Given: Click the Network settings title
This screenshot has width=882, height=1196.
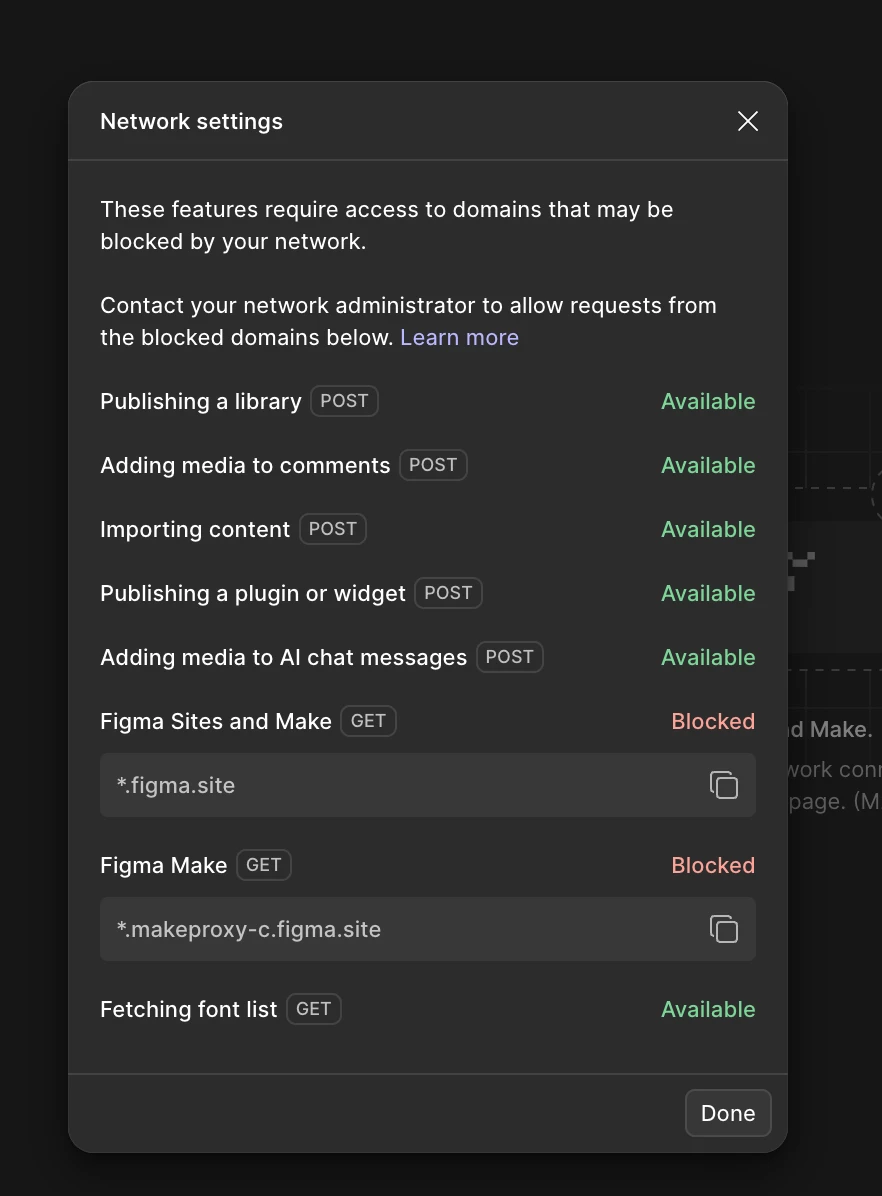Looking at the screenshot, I should coord(192,121).
